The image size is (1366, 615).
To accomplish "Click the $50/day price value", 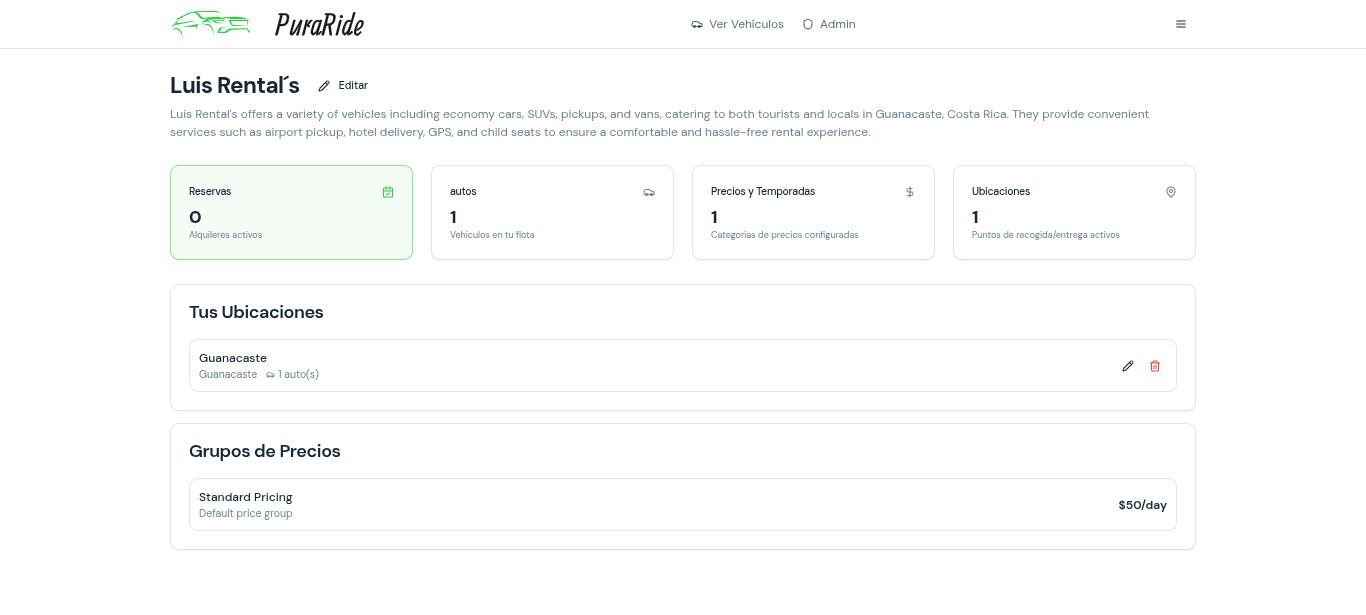I will click(1142, 505).
